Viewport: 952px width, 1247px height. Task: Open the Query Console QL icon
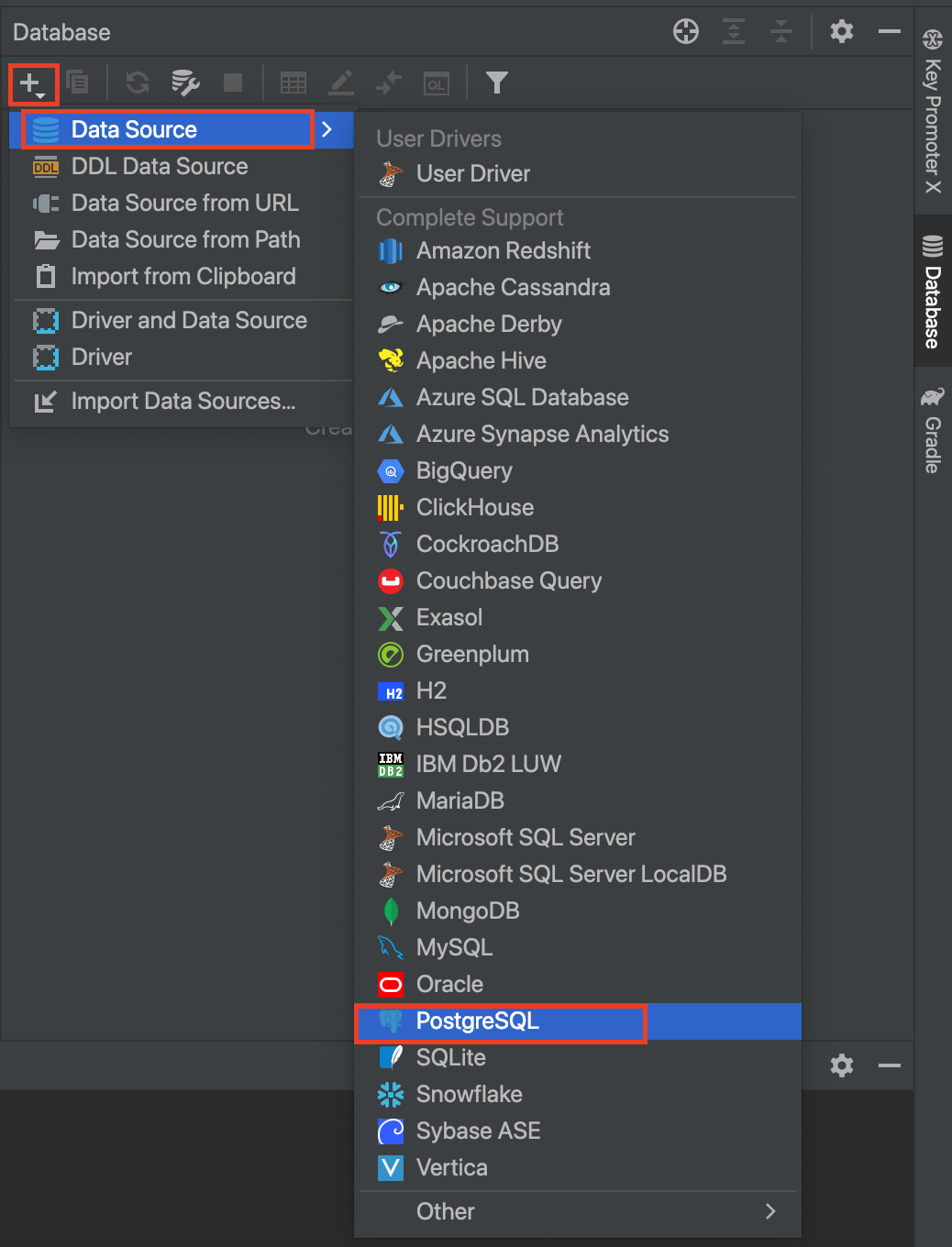437,83
